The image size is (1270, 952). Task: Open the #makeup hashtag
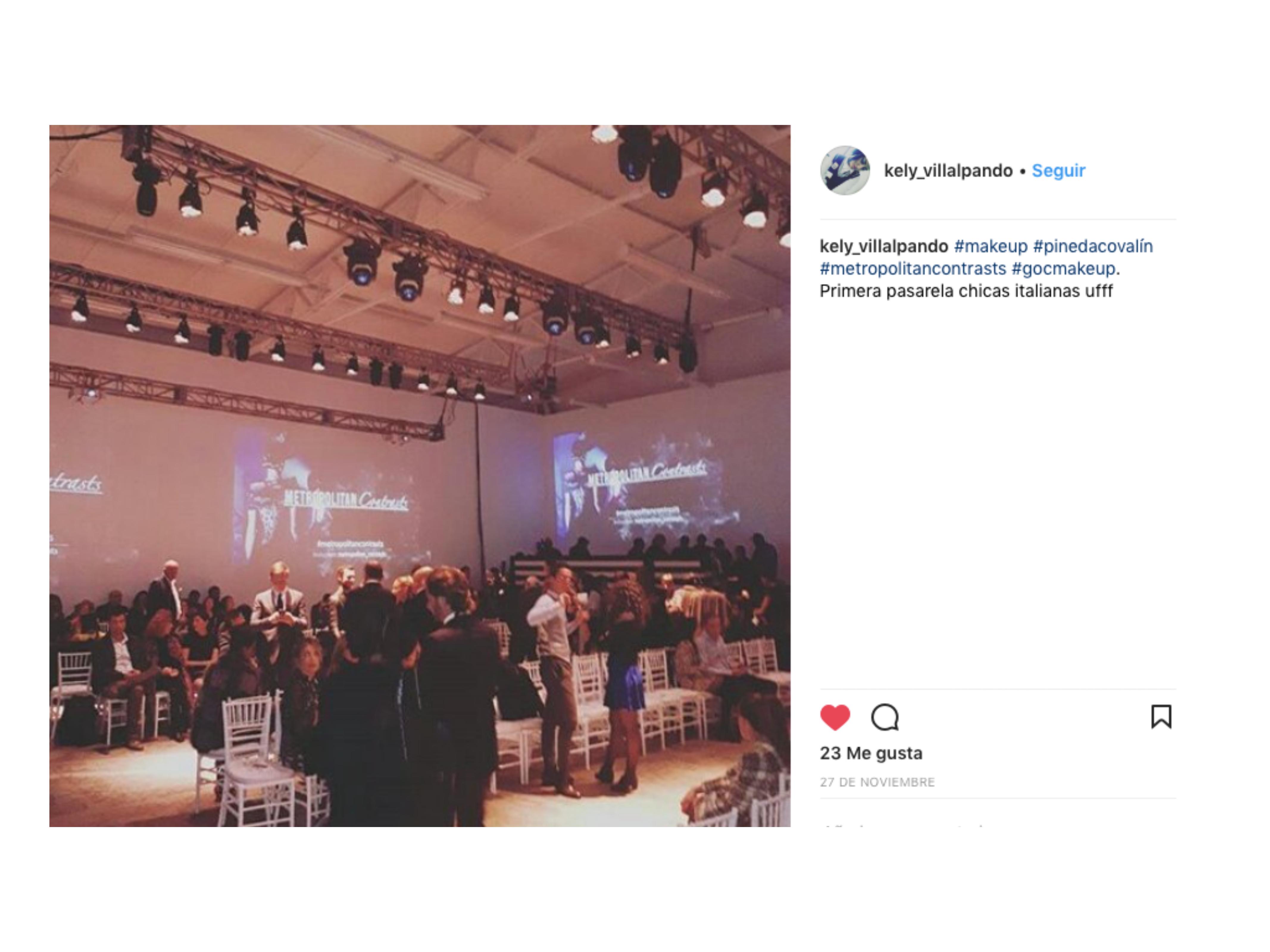pyautogui.click(x=991, y=246)
